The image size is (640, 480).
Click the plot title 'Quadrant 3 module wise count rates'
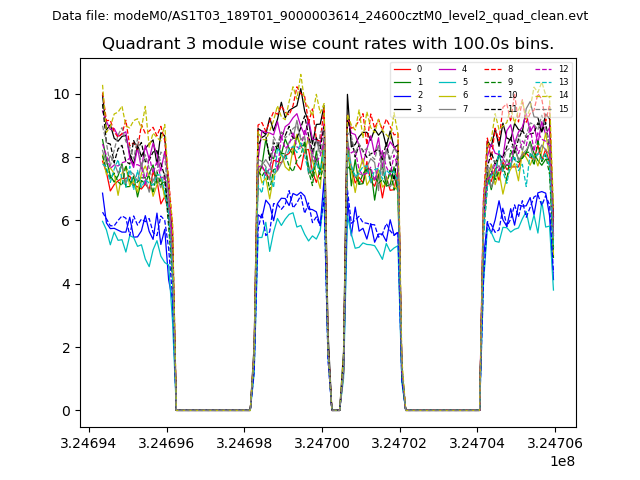(328, 44)
